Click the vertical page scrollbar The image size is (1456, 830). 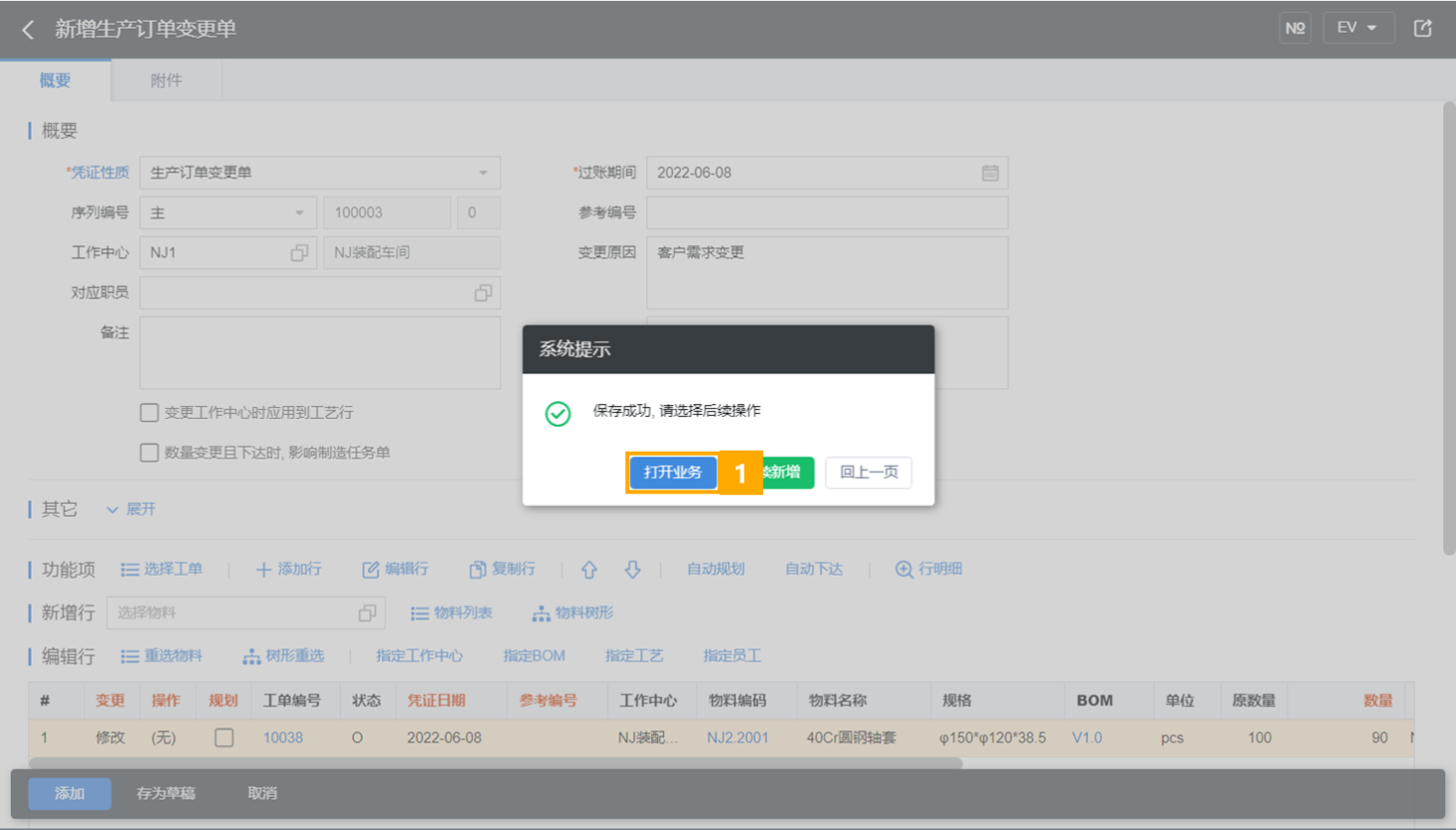[1449, 329]
